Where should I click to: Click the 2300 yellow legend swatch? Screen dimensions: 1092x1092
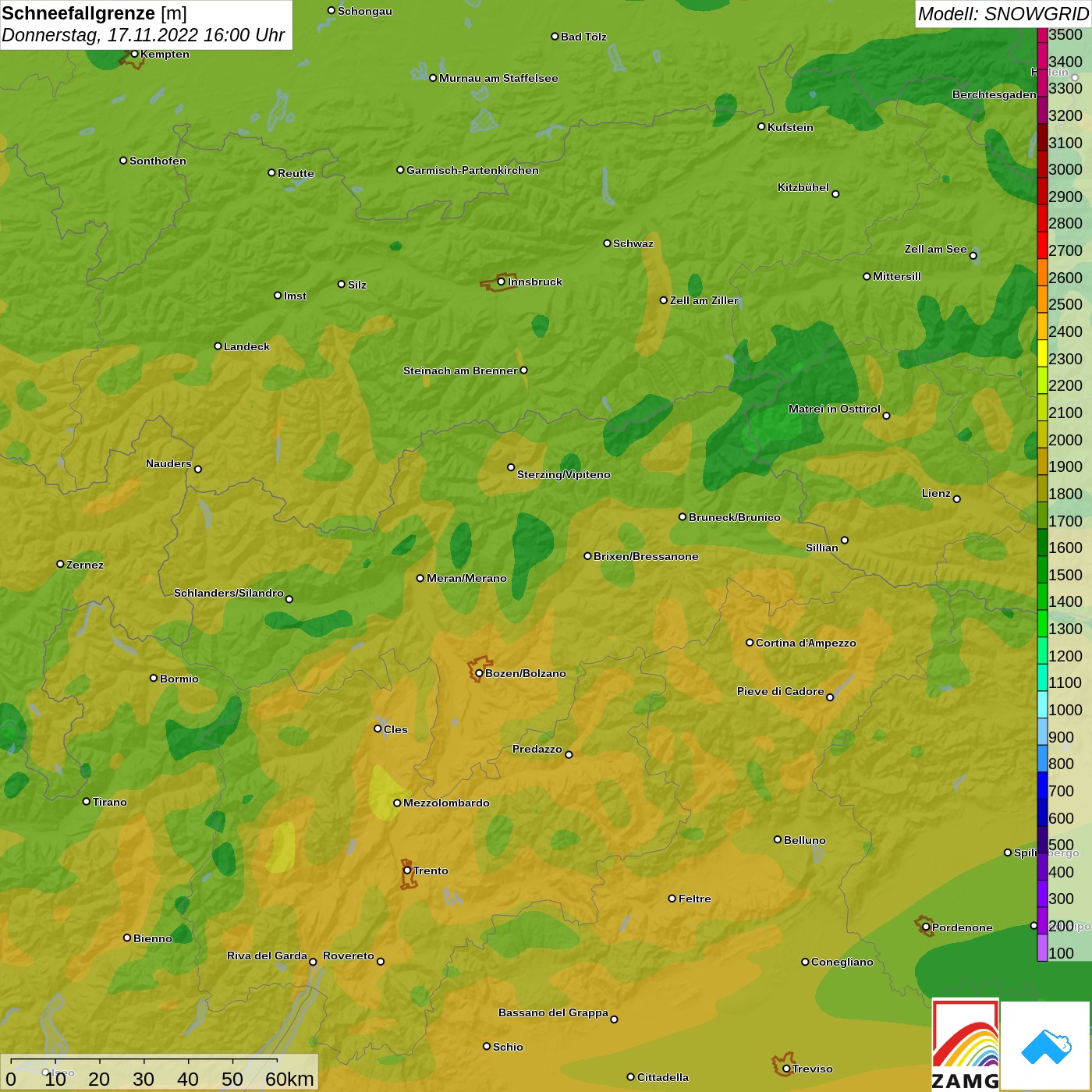tap(1042, 353)
